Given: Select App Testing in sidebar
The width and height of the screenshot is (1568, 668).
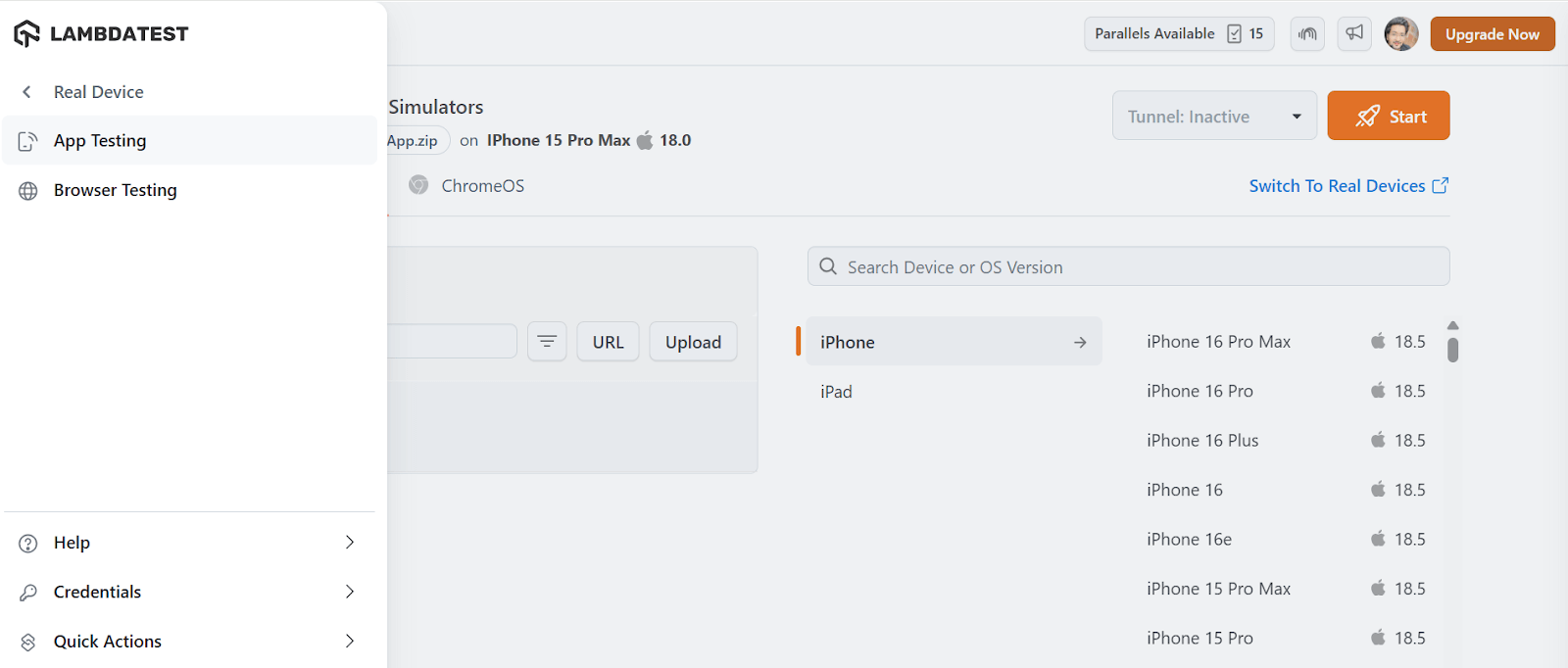Looking at the screenshot, I should point(100,141).
